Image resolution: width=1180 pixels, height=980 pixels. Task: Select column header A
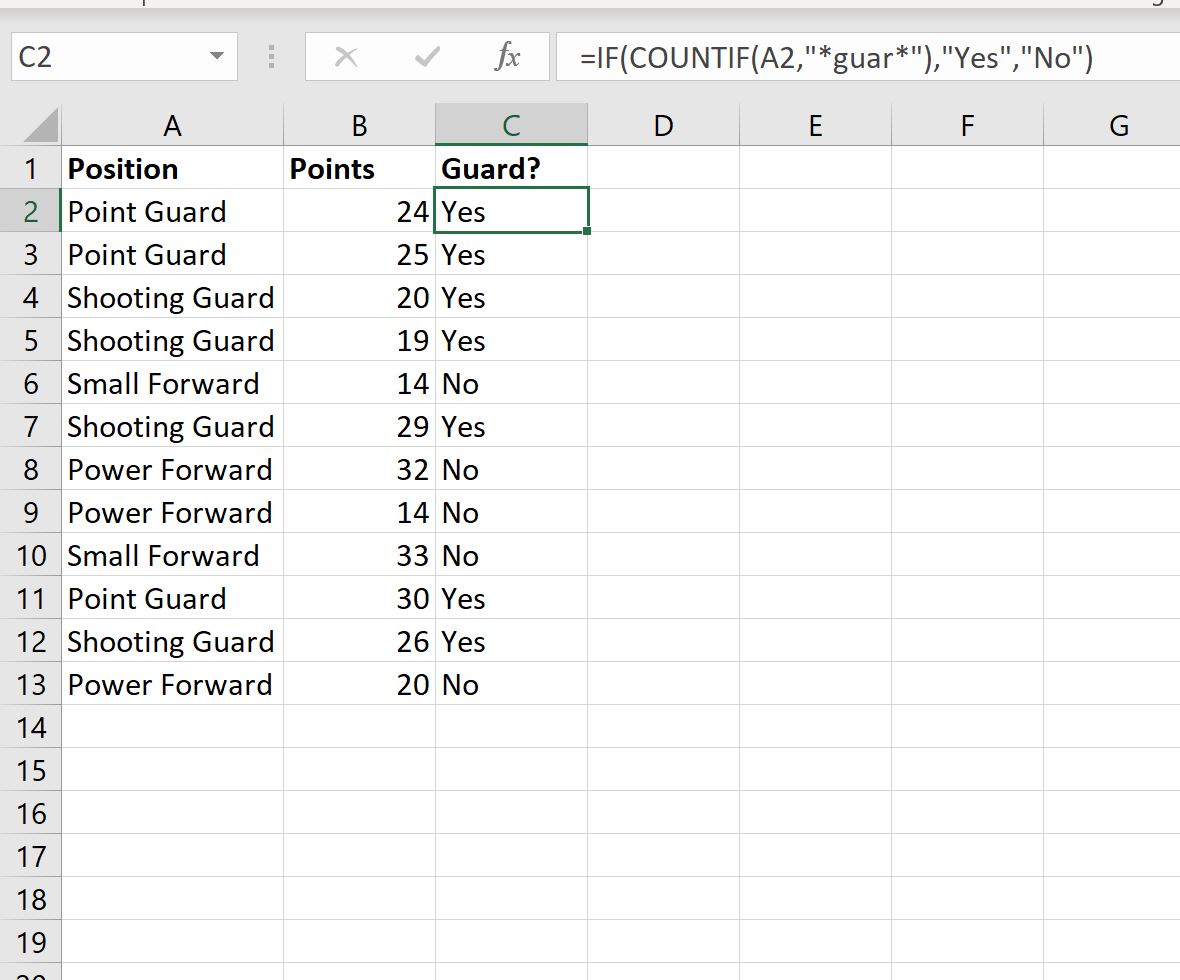tap(172, 124)
